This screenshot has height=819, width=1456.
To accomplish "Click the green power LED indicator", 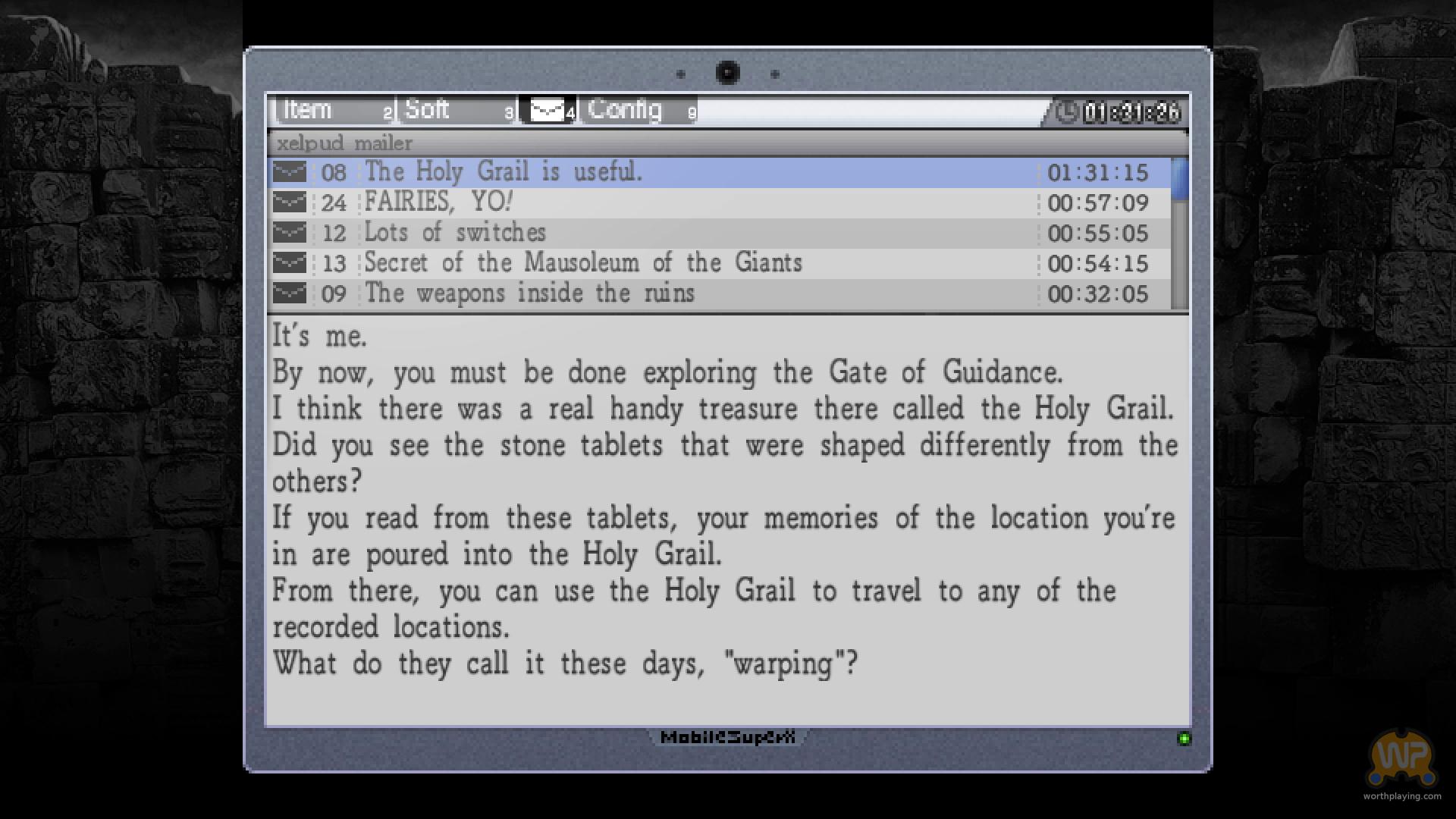I will pos(1183,739).
